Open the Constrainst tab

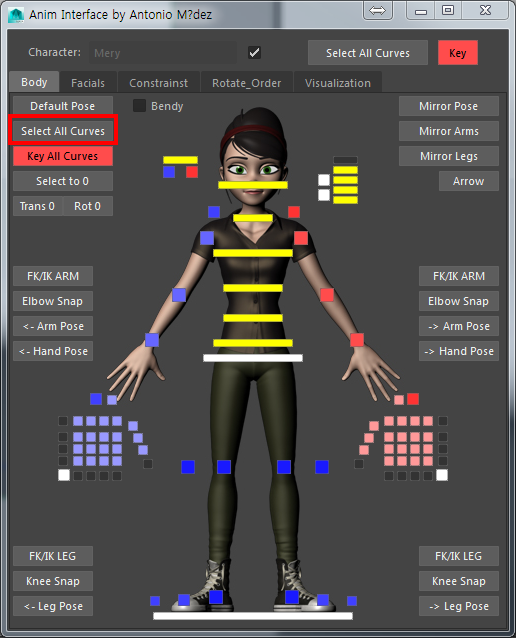click(159, 83)
